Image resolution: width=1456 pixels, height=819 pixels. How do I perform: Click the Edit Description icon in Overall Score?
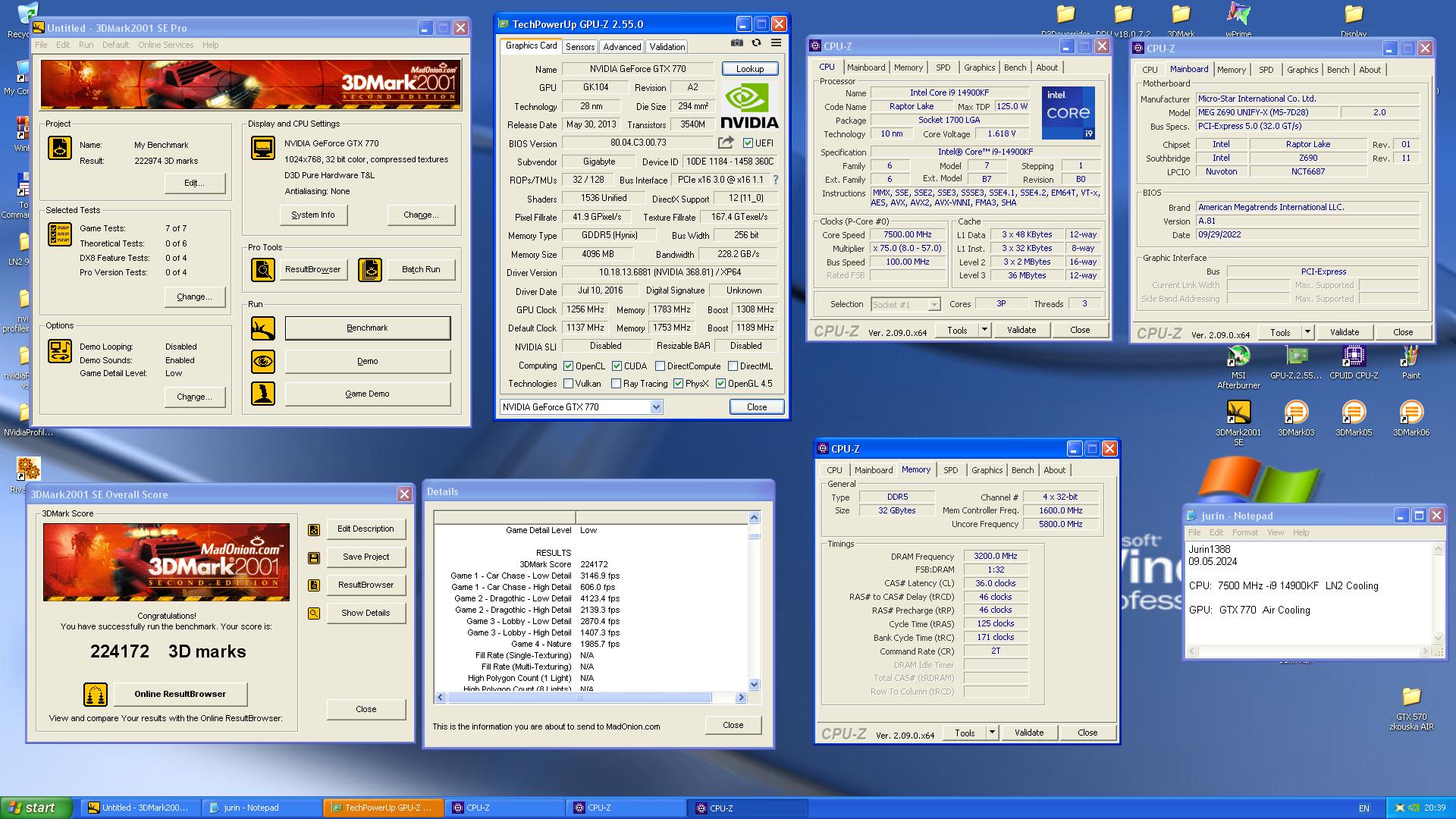pos(314,529)
